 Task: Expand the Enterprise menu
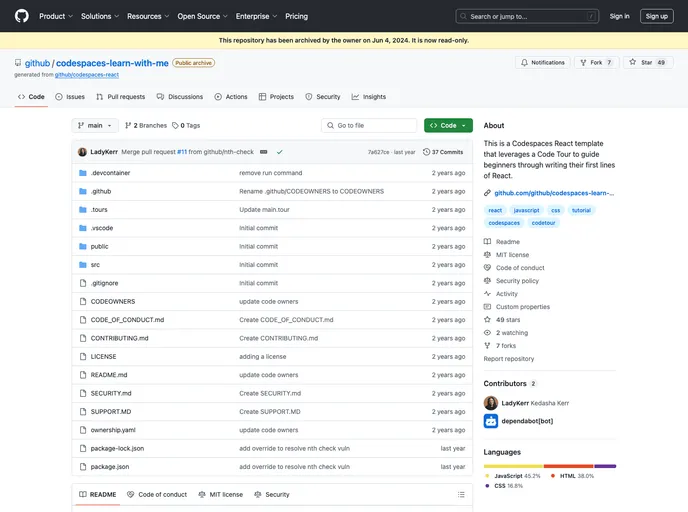pos(256,16)
